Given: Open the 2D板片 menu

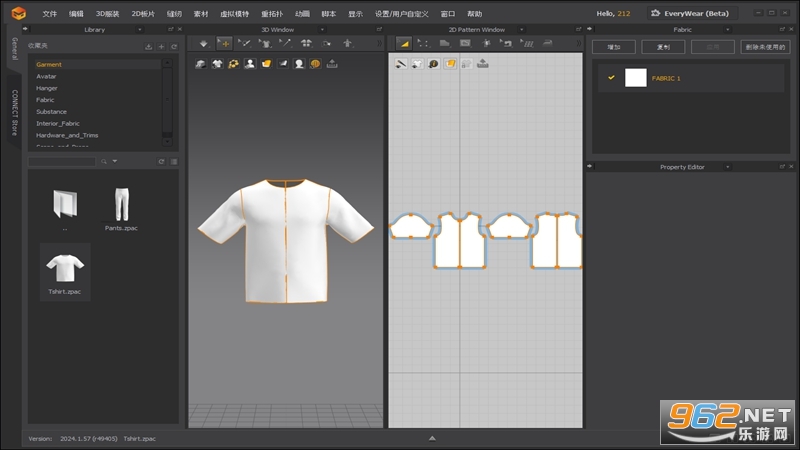Looking at the screenshot, I should (143, 14).
